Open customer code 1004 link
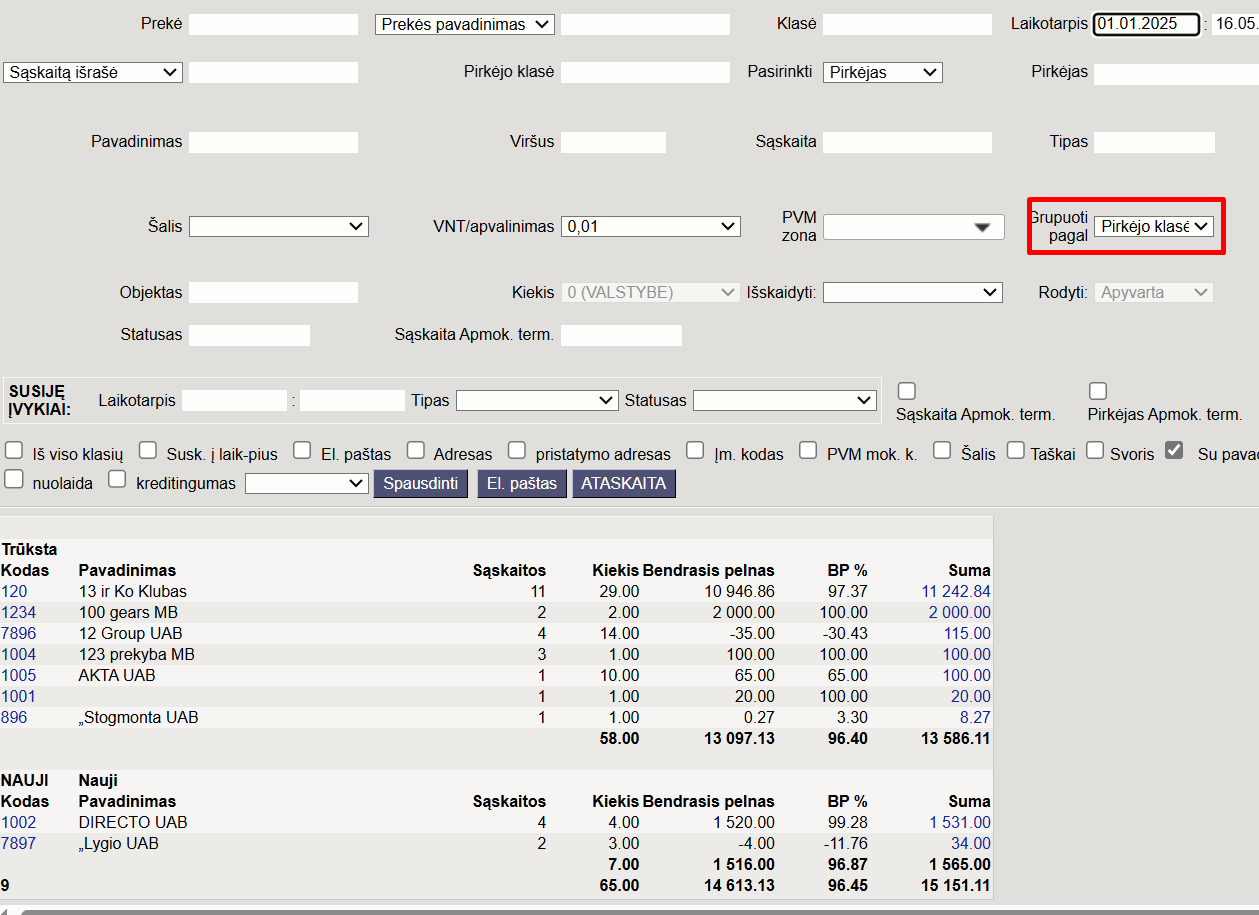 18,654
